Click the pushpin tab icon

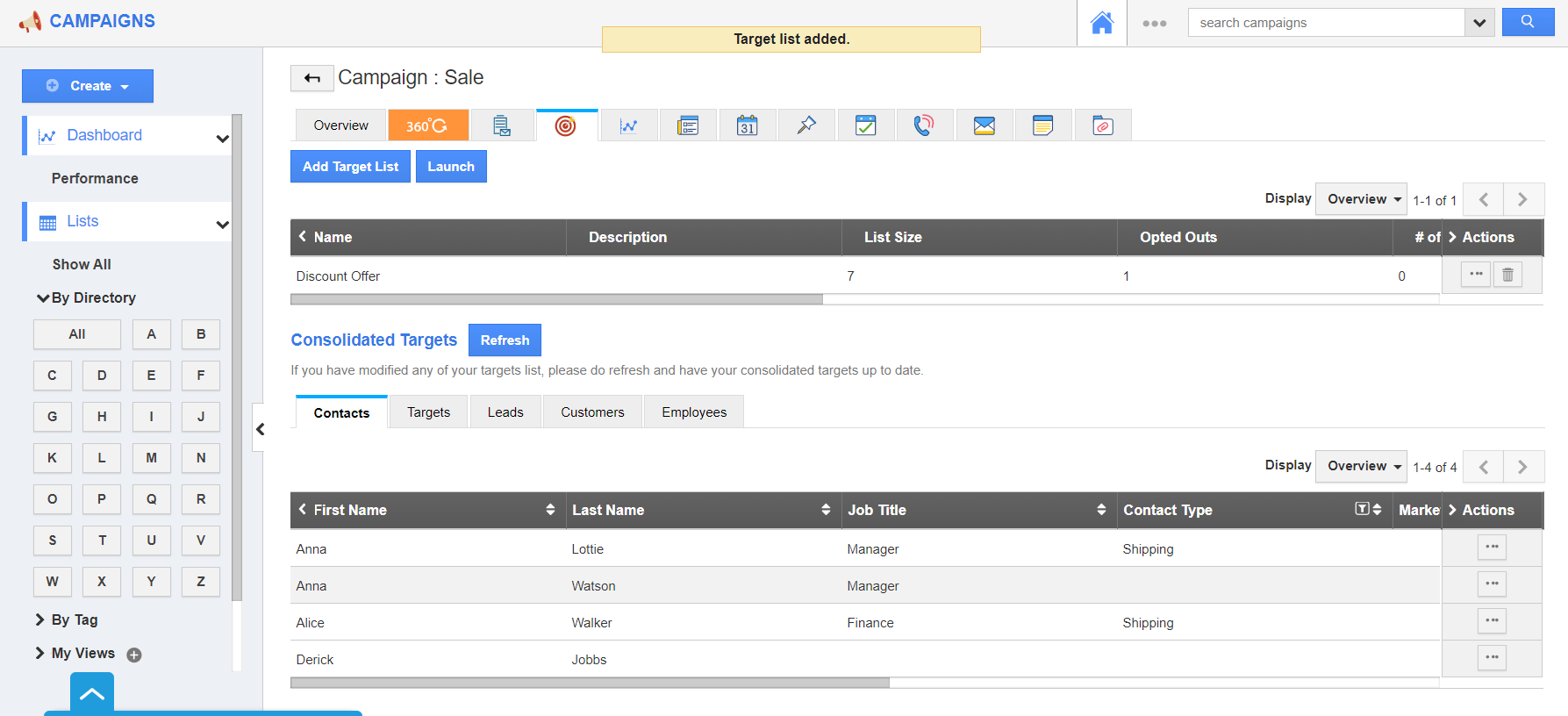point(806,125)
